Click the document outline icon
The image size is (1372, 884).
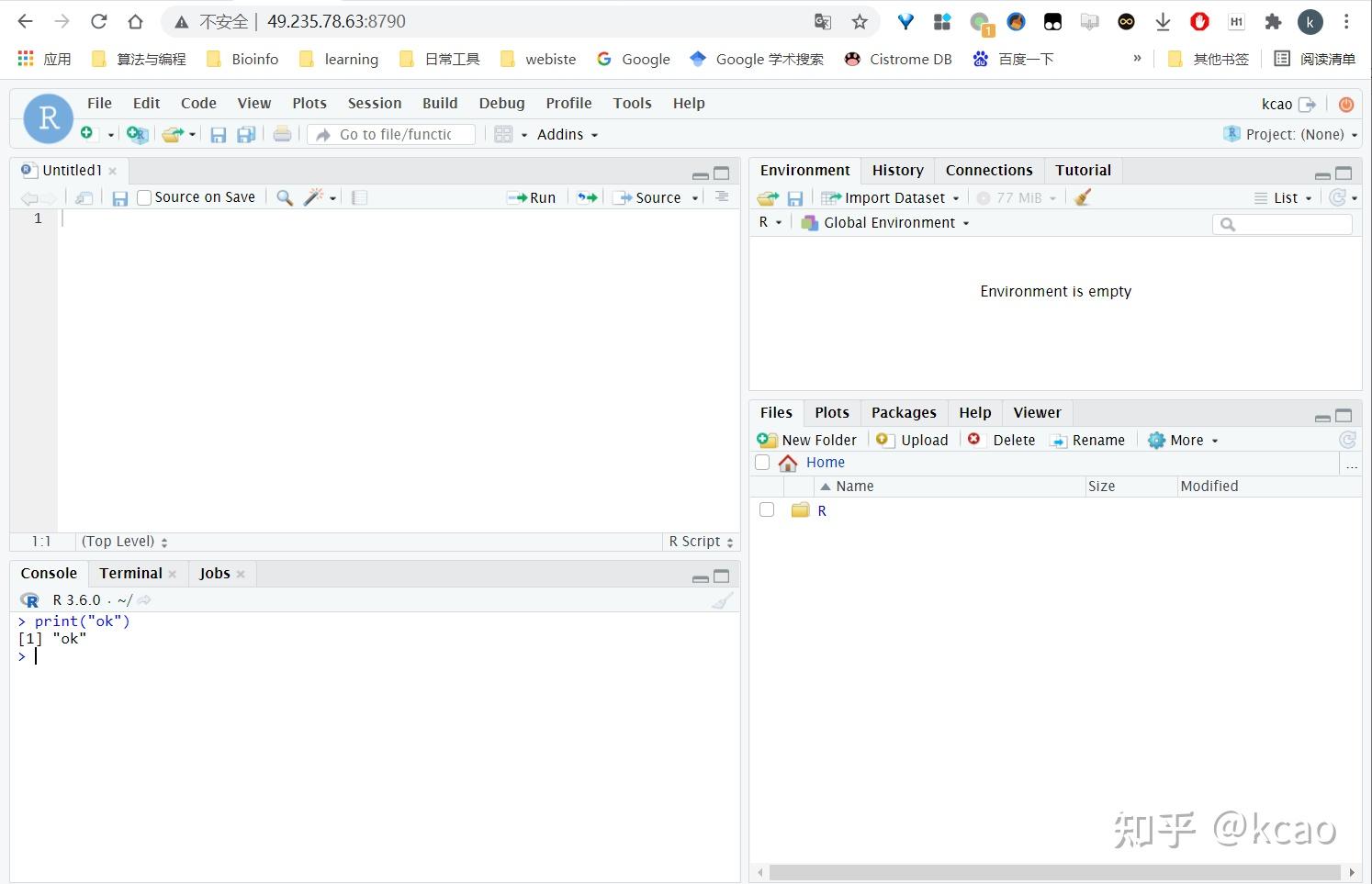click(722, 196)
